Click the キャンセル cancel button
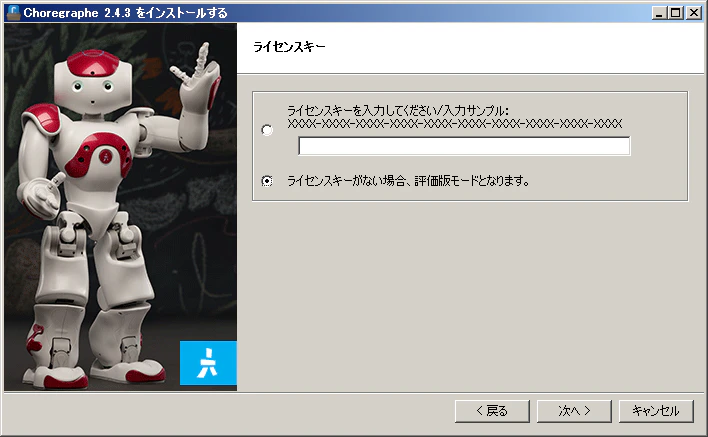708x437 pixels. point(656,411)
